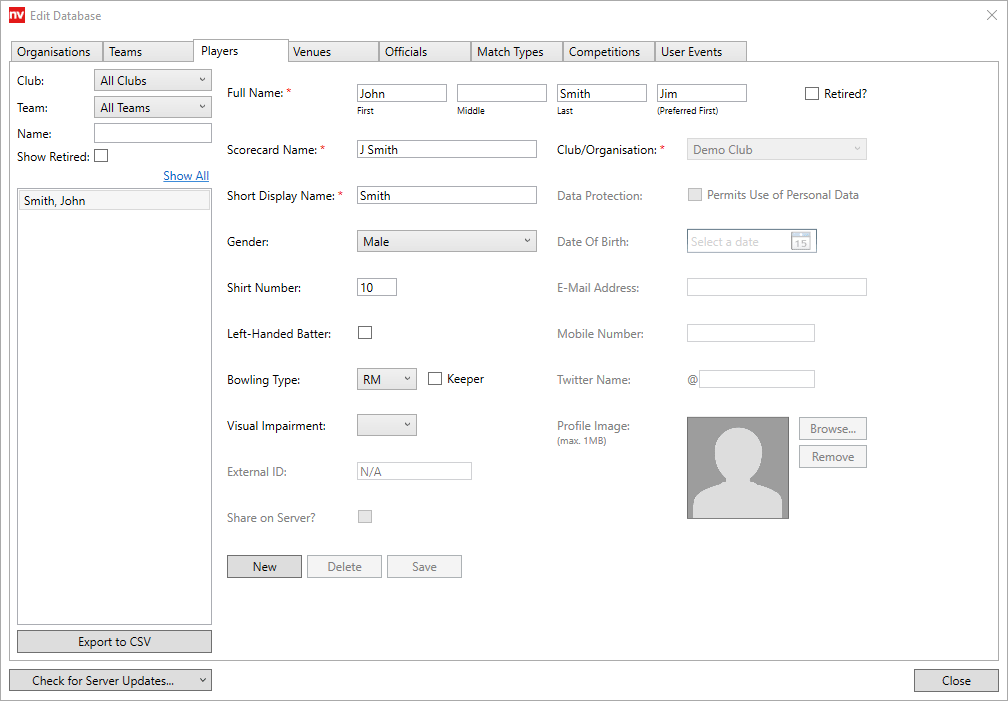Click the Shirt Number input field
Screen dimensions: 1008x701
coord(377,288)
